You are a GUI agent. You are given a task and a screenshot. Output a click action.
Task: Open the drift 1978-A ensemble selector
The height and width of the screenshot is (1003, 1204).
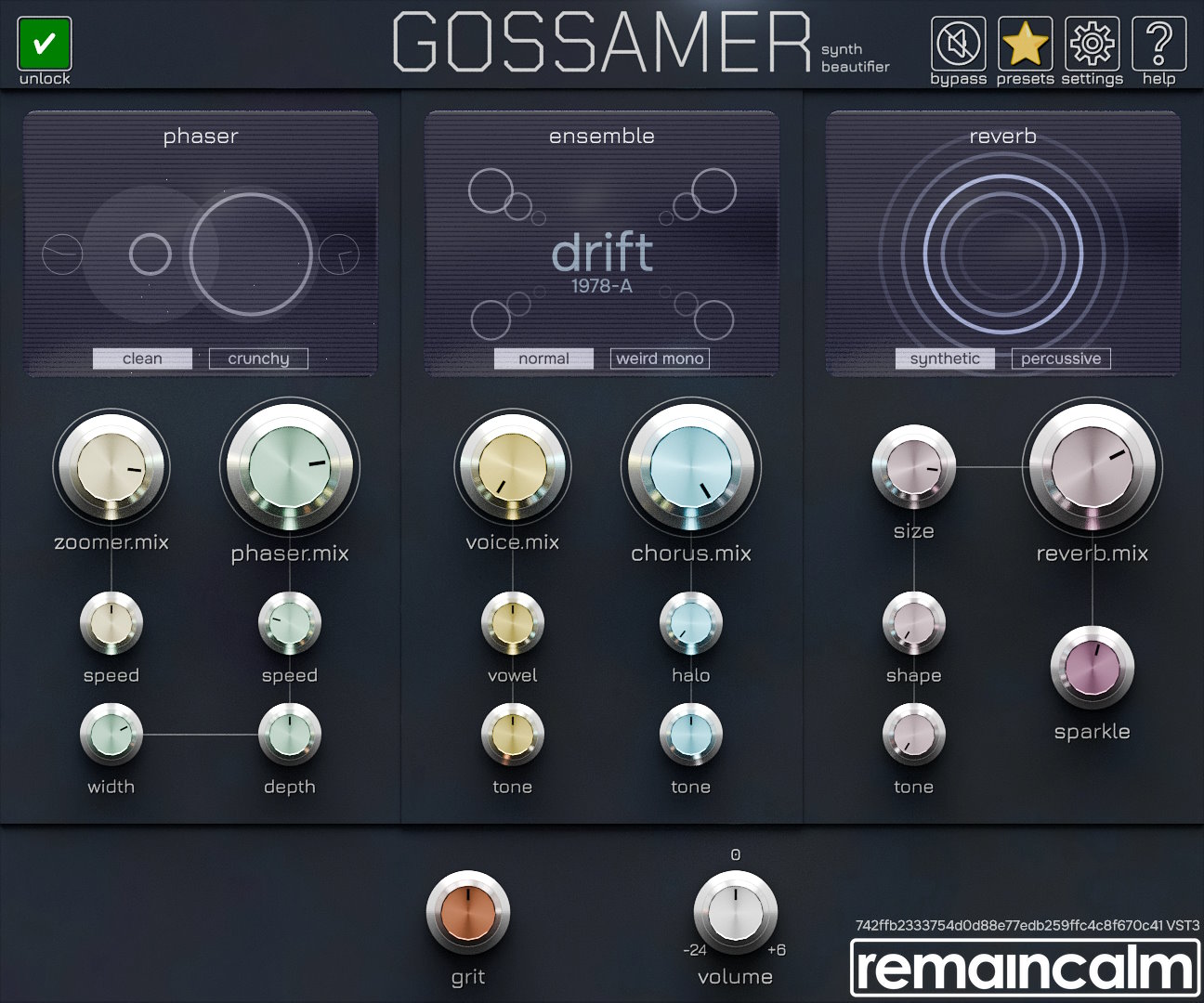pyautogui.click(x=602, y=260)
